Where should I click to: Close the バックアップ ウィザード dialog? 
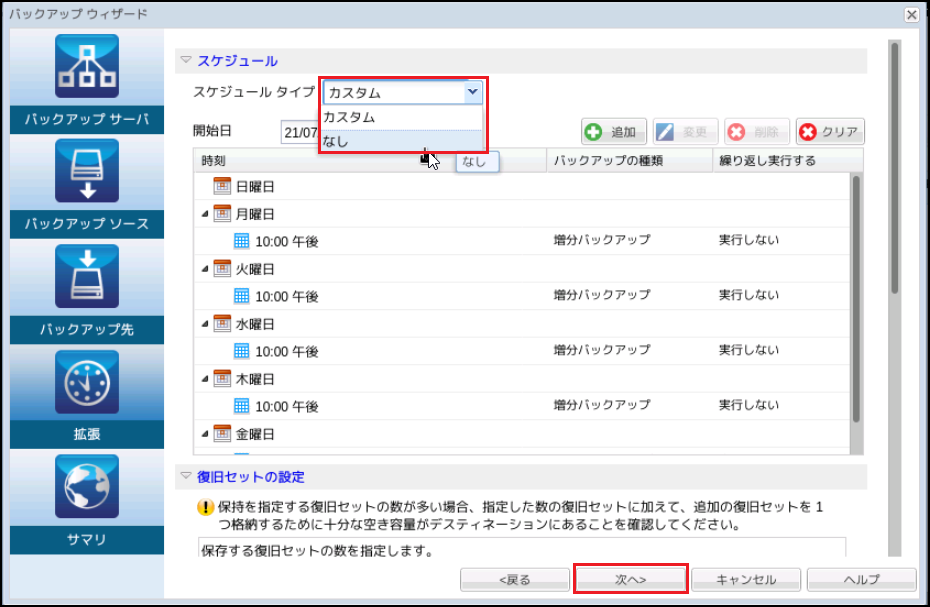[912, 14]
